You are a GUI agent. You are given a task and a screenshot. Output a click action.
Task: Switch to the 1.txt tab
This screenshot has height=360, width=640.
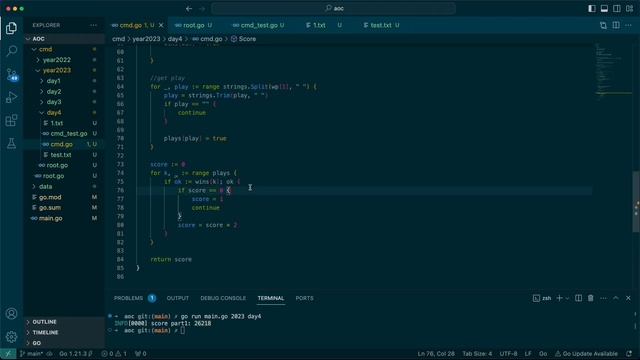pos(319,25)
